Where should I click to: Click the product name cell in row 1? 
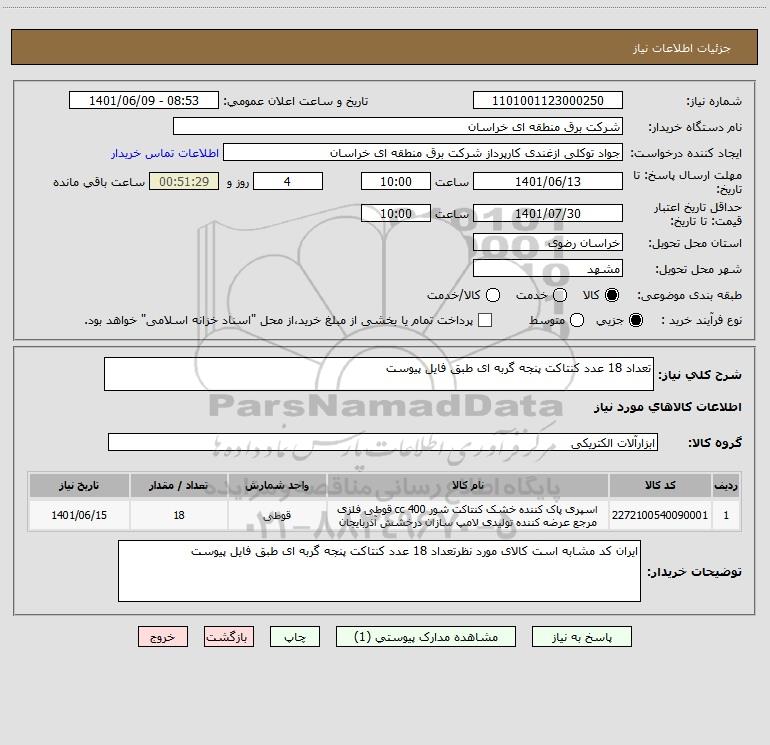click(x=468, y=515)
